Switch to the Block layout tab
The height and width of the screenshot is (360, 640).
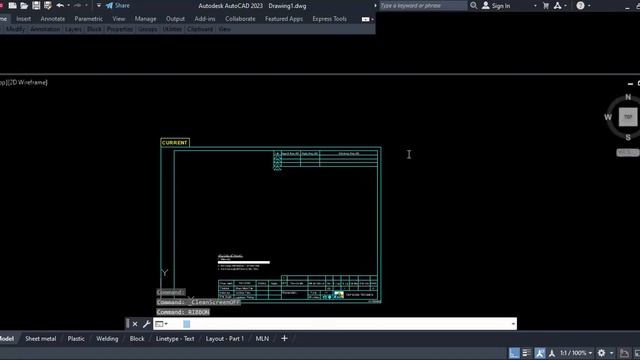137,339
